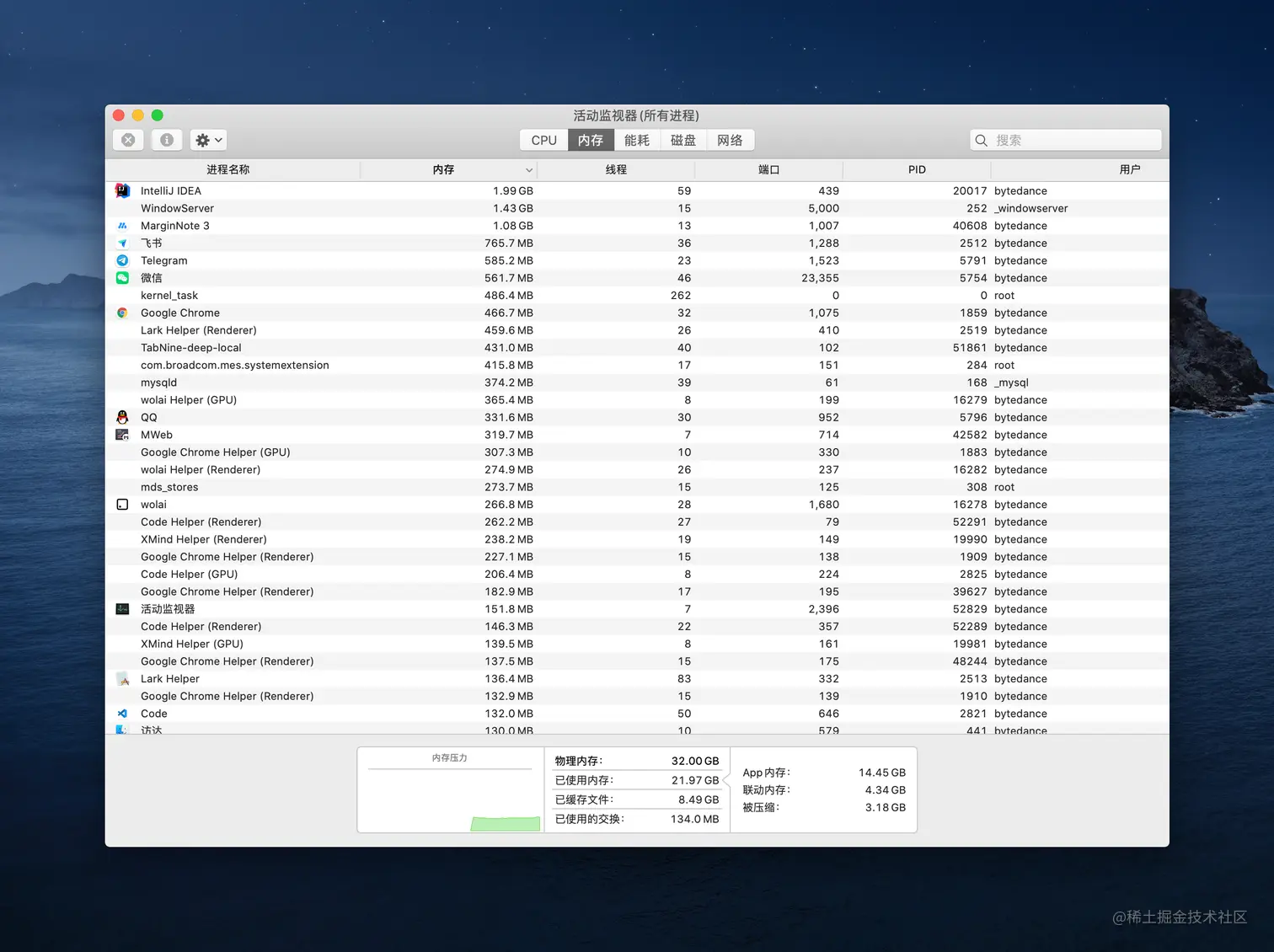The width and height of the screenshot is (1274, 952).
Task: Click the 活动监视器 process icon
Action: pyautogui.click(x=122, y=609)
